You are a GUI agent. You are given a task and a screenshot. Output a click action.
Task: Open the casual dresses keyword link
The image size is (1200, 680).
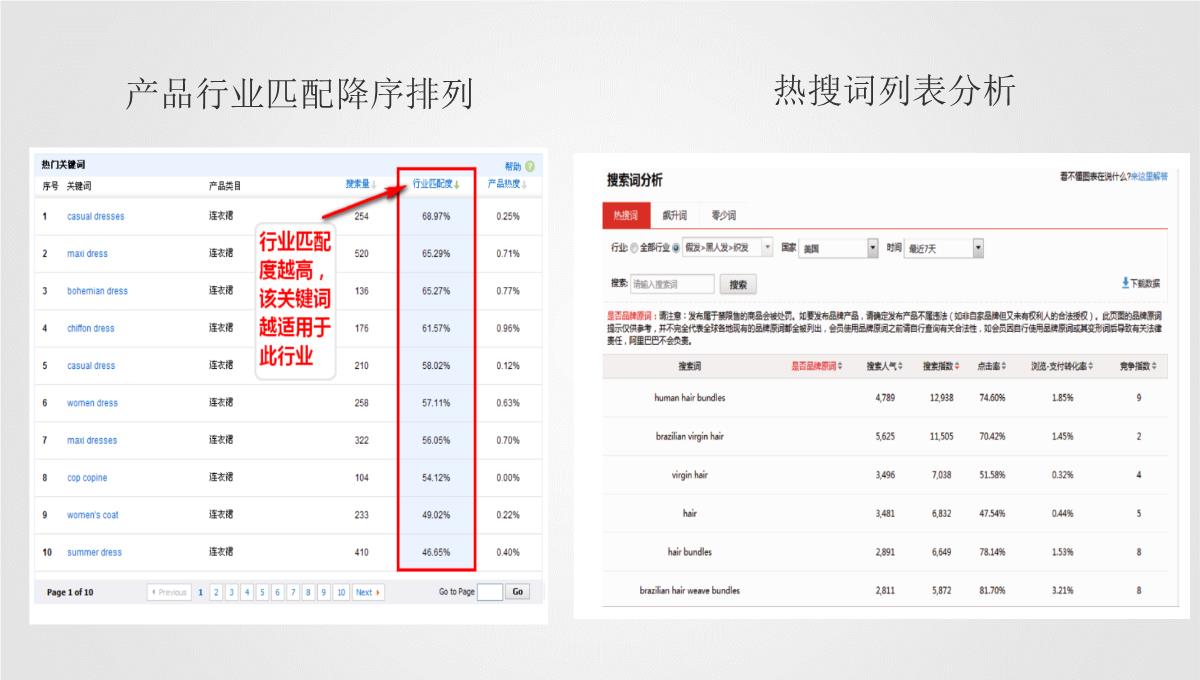[x=96, y=216]
